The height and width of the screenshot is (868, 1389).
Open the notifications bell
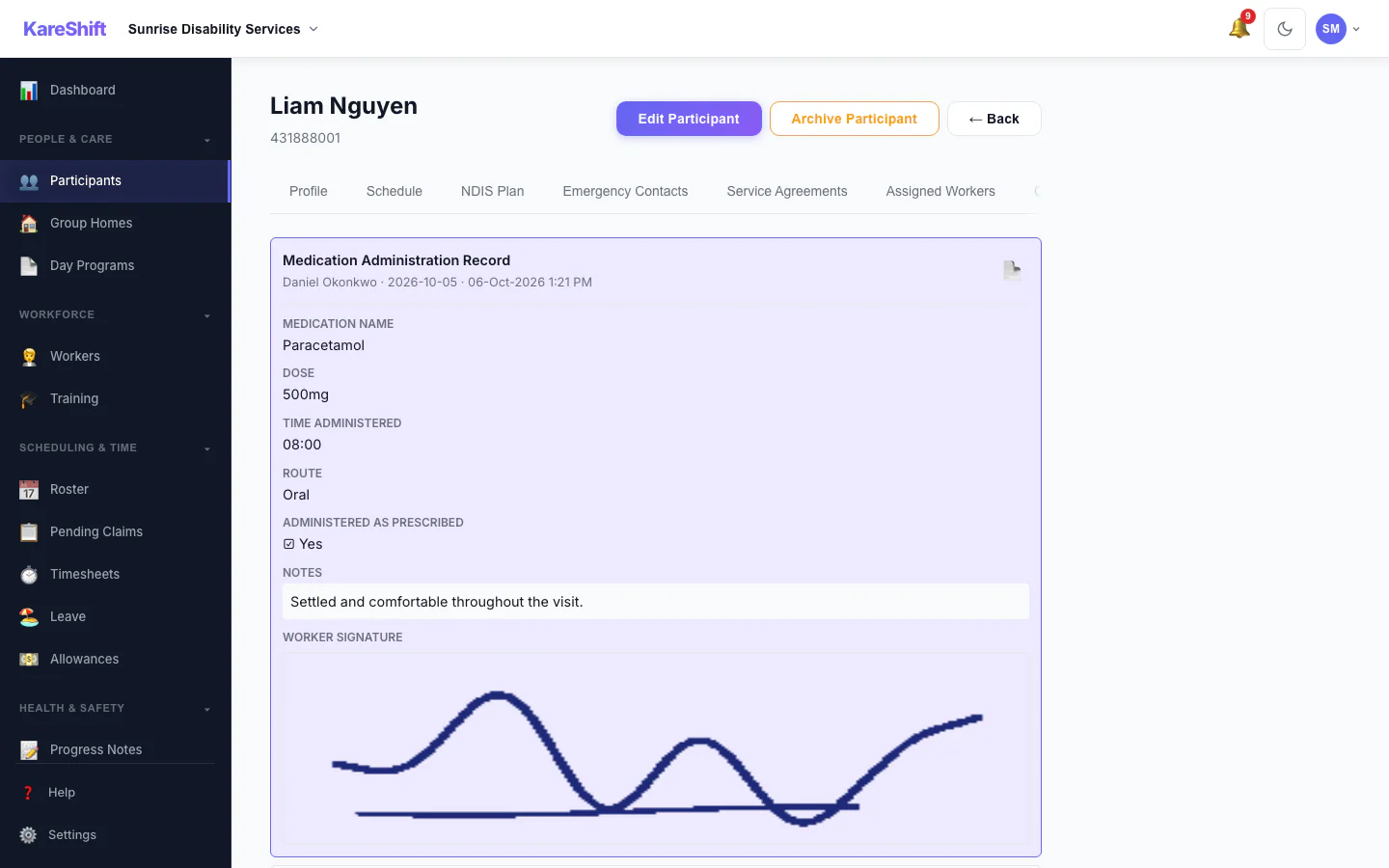point(1239,28)
